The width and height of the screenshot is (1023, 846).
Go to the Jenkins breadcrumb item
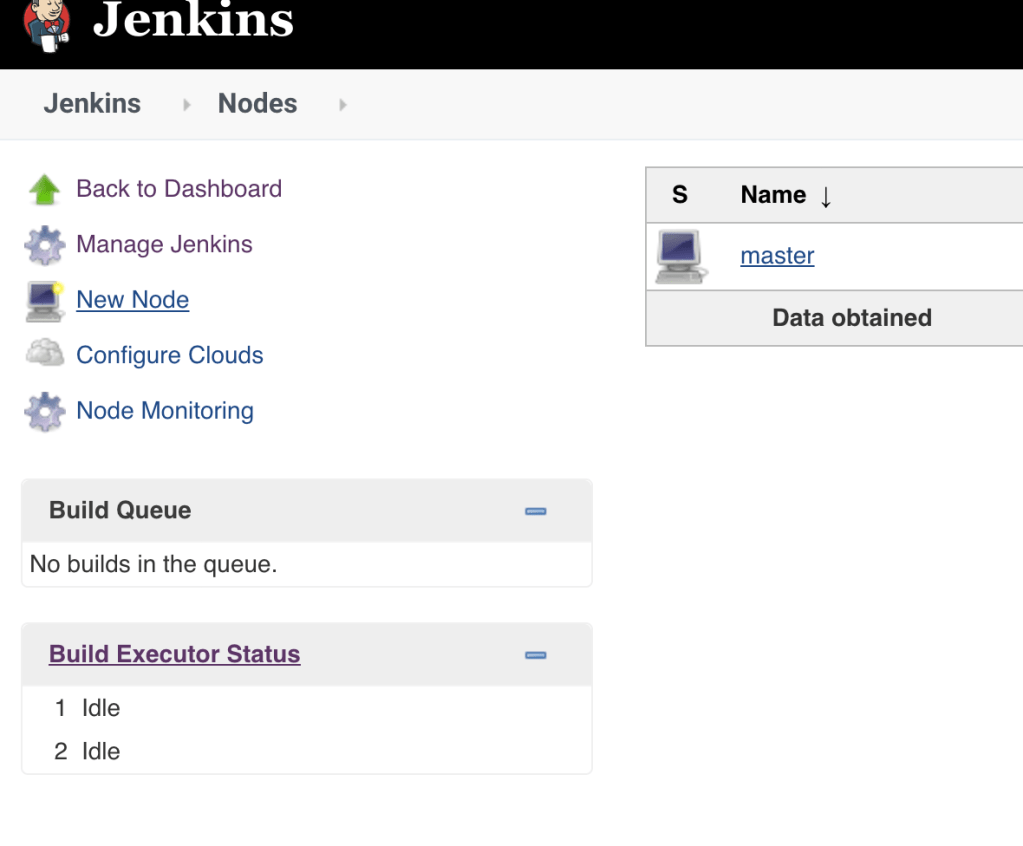(x=92, y=104)
